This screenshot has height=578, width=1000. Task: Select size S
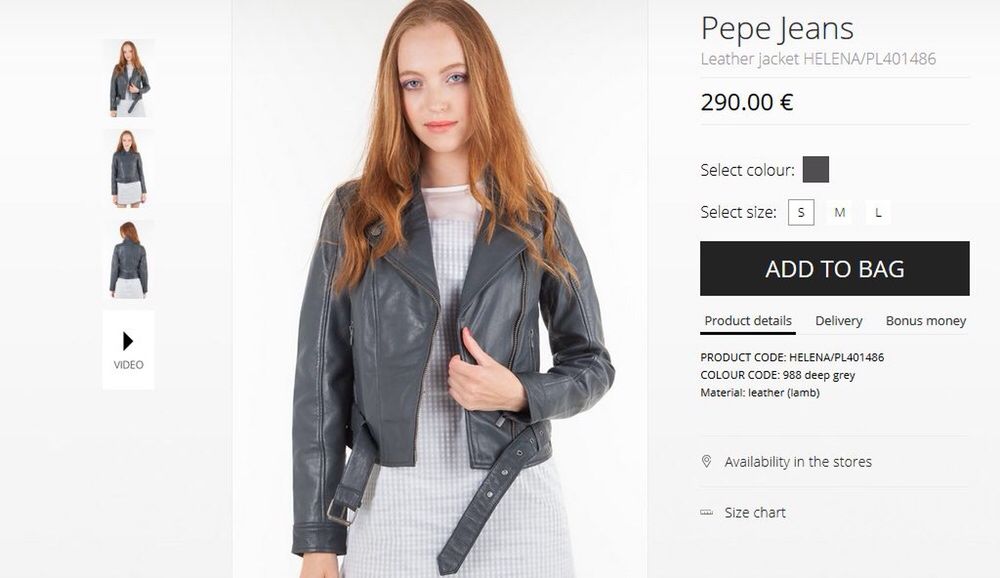click(801, 212)
